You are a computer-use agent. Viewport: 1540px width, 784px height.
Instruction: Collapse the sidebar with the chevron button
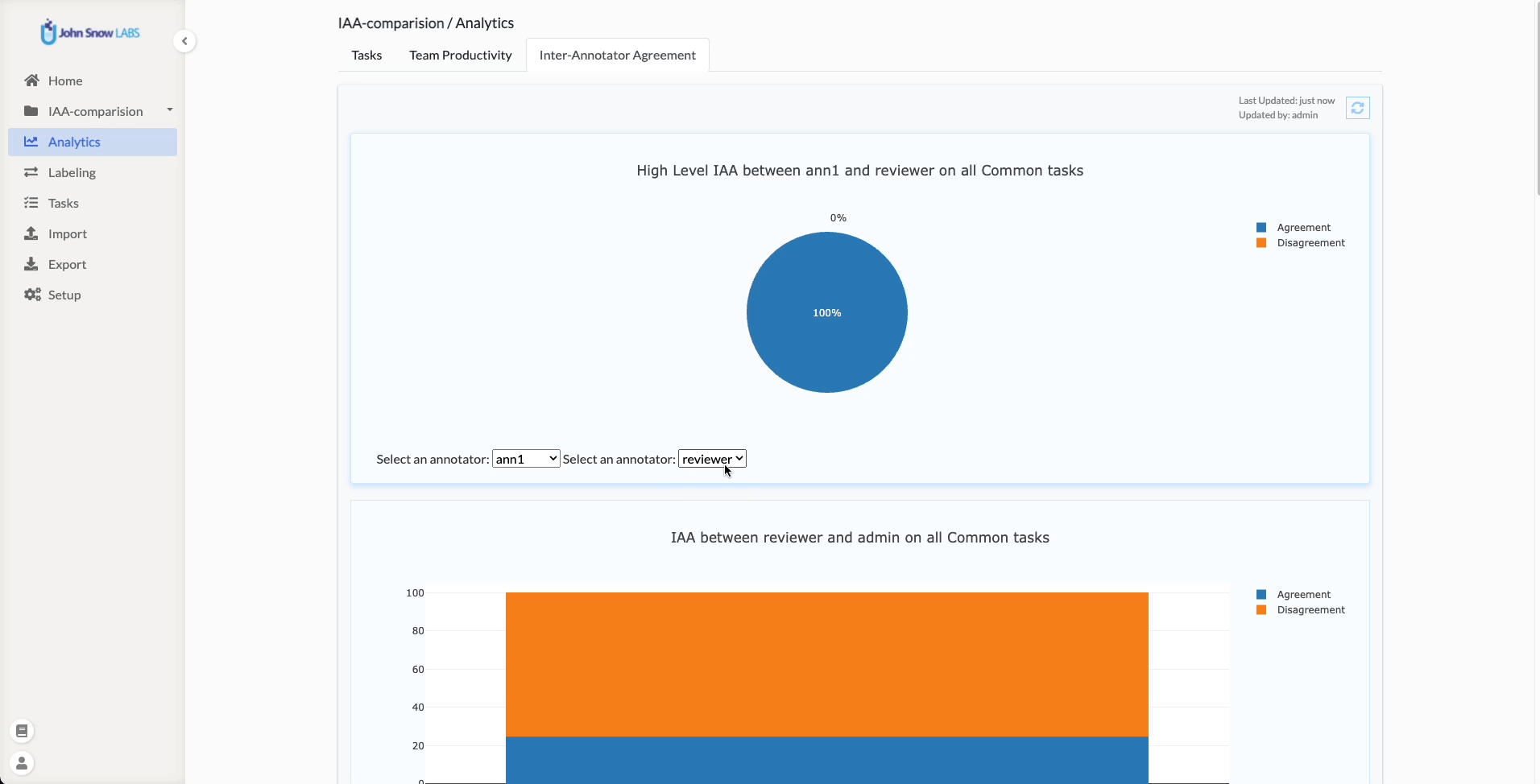(184, 41)
